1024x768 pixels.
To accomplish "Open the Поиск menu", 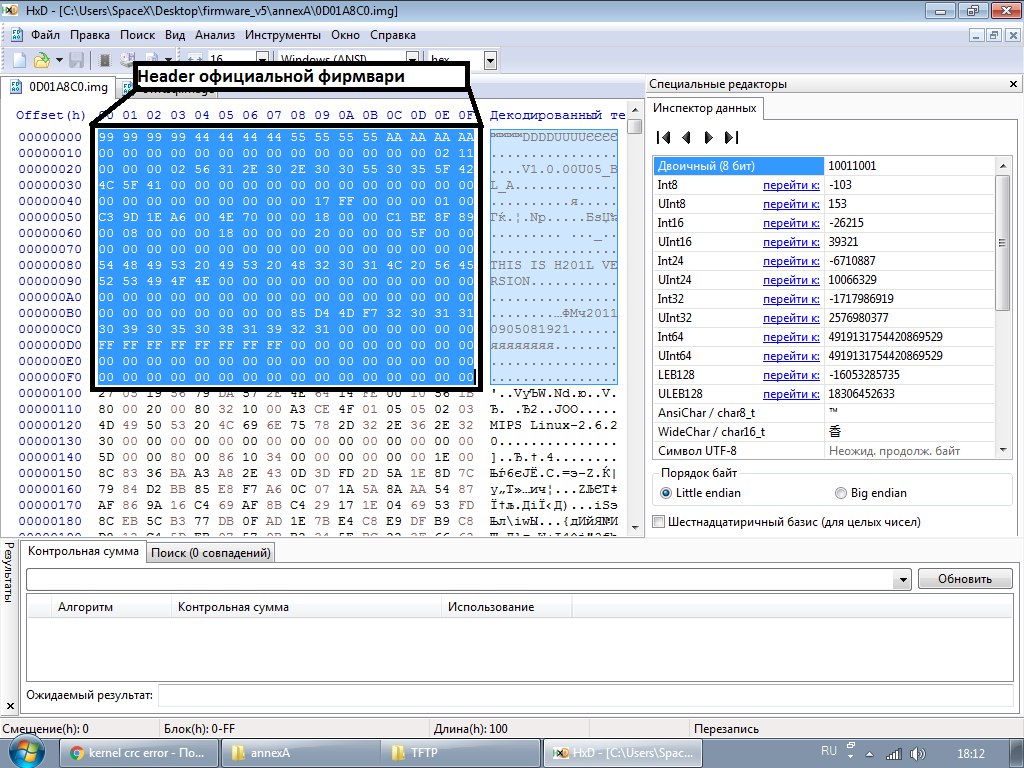I will [x=138, y=35].
